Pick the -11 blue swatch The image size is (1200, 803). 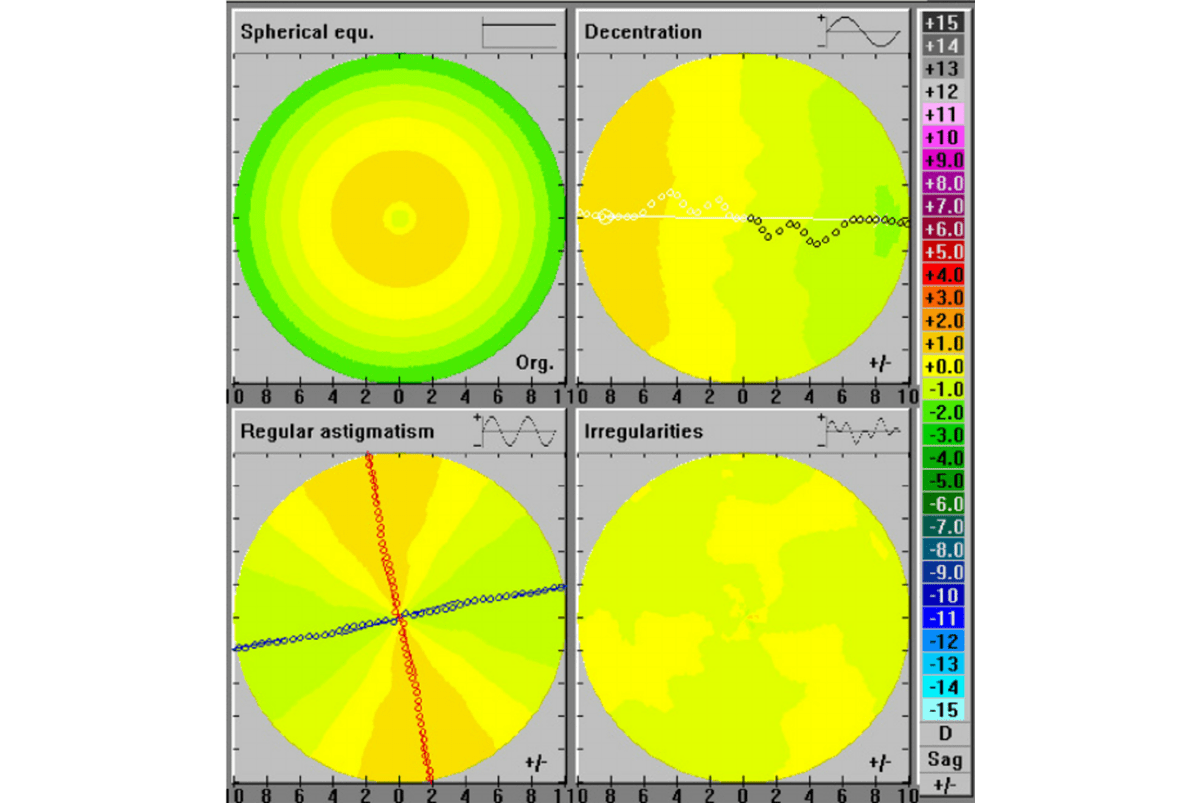point(943,618)
